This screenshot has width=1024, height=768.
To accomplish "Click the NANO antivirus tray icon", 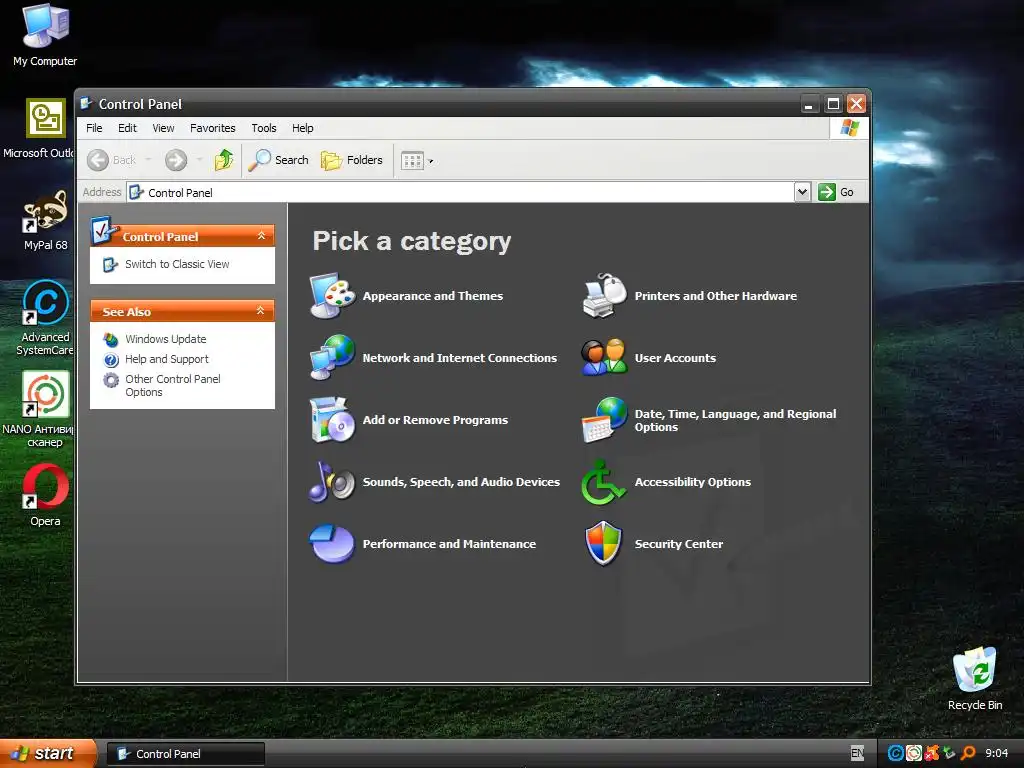I will coord(914,753).
